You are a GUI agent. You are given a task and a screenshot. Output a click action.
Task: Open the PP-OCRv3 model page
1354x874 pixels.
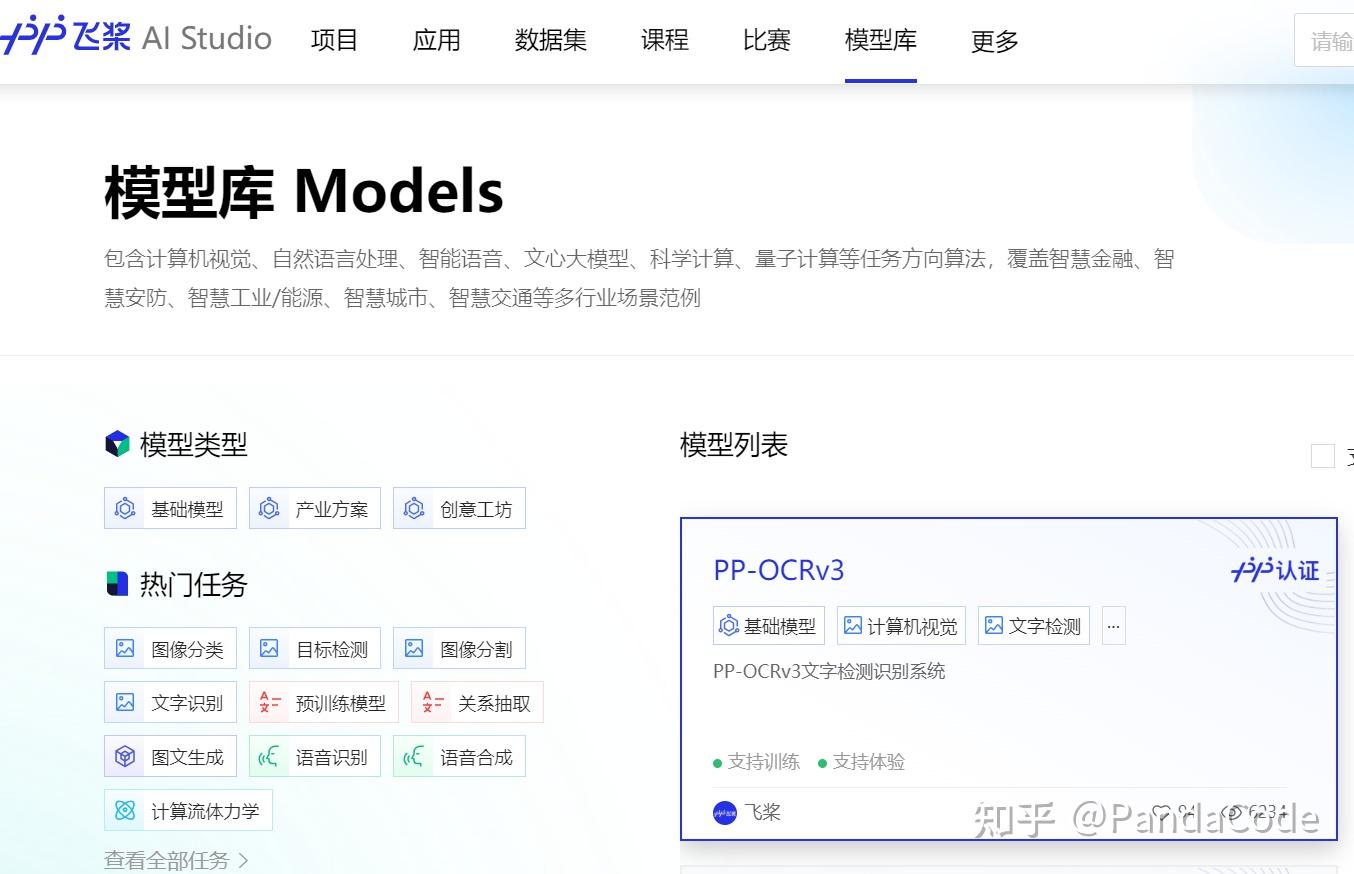pyautogui.click(x=778, y=570)
